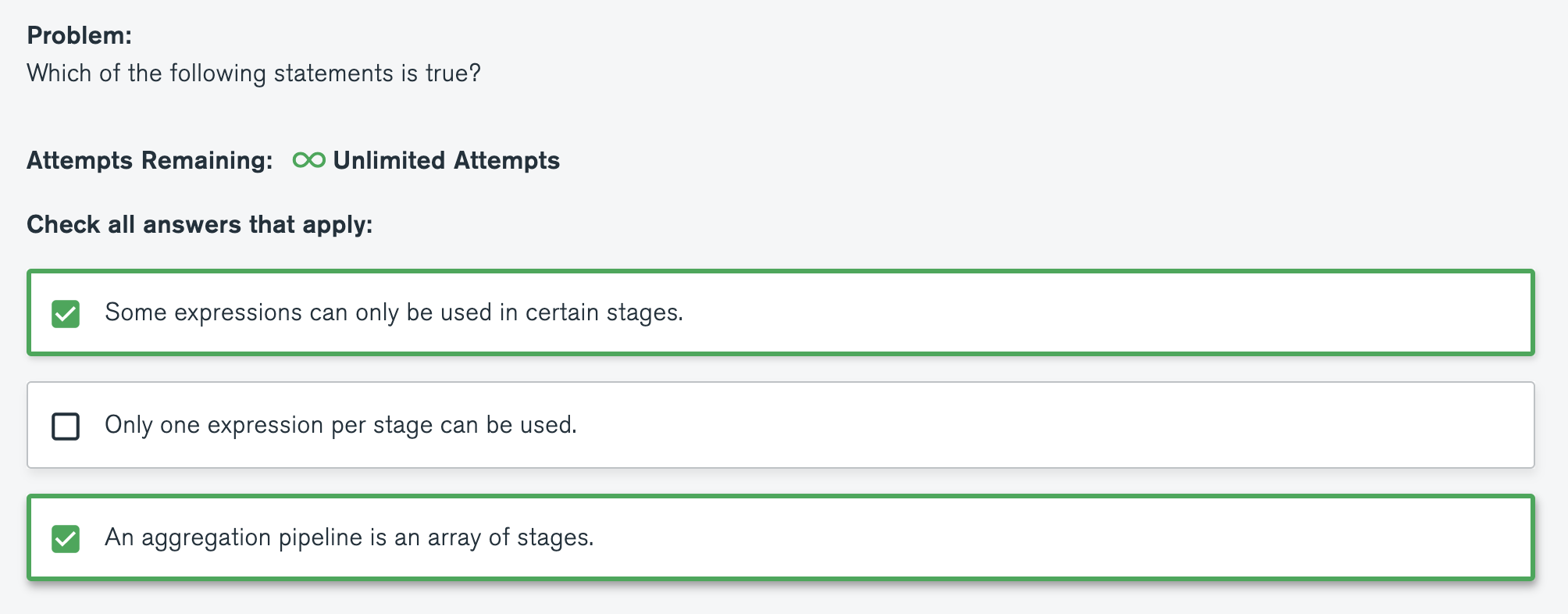
Task: Click the 'Attempts Remaining:' label
Action: pos(150,160)
